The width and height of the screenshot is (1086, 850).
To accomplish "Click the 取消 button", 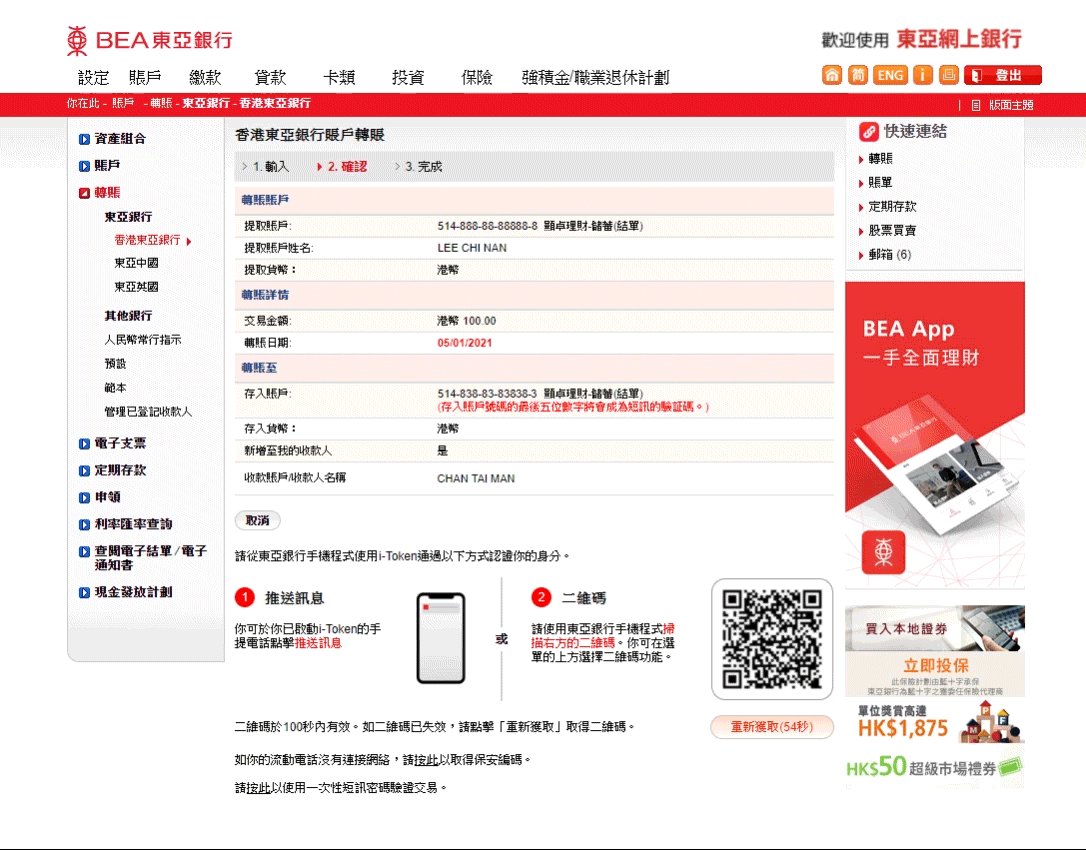I will pyautogui.click(x=258, y=520).
